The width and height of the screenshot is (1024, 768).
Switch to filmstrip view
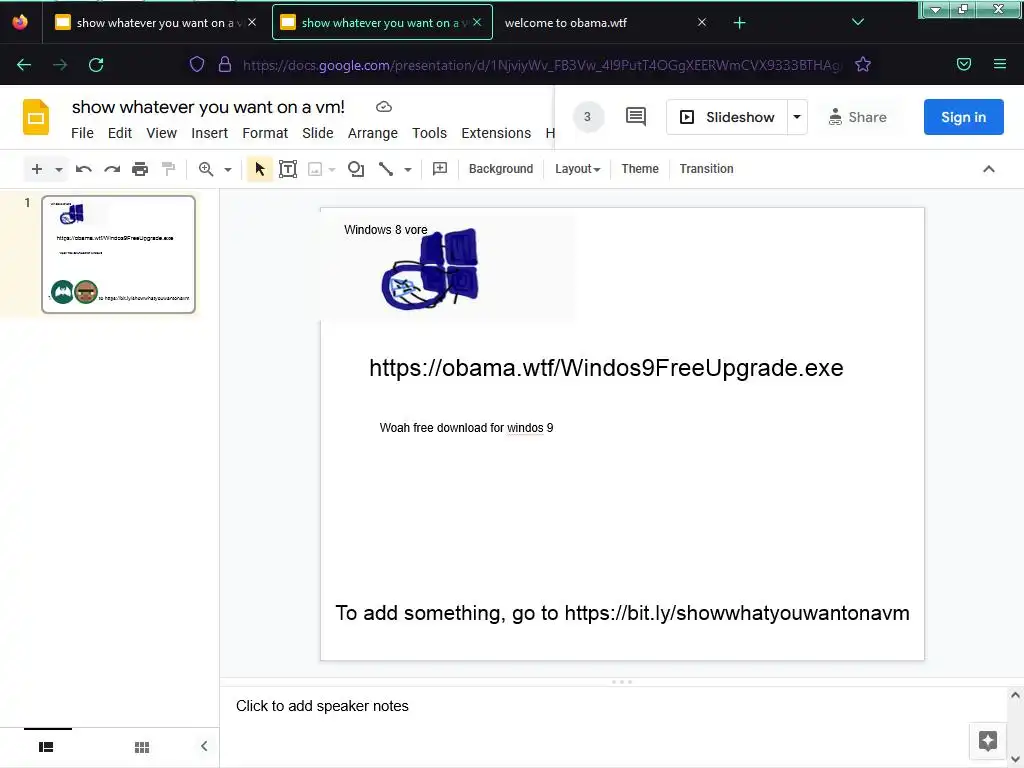(x=46, y=746)
